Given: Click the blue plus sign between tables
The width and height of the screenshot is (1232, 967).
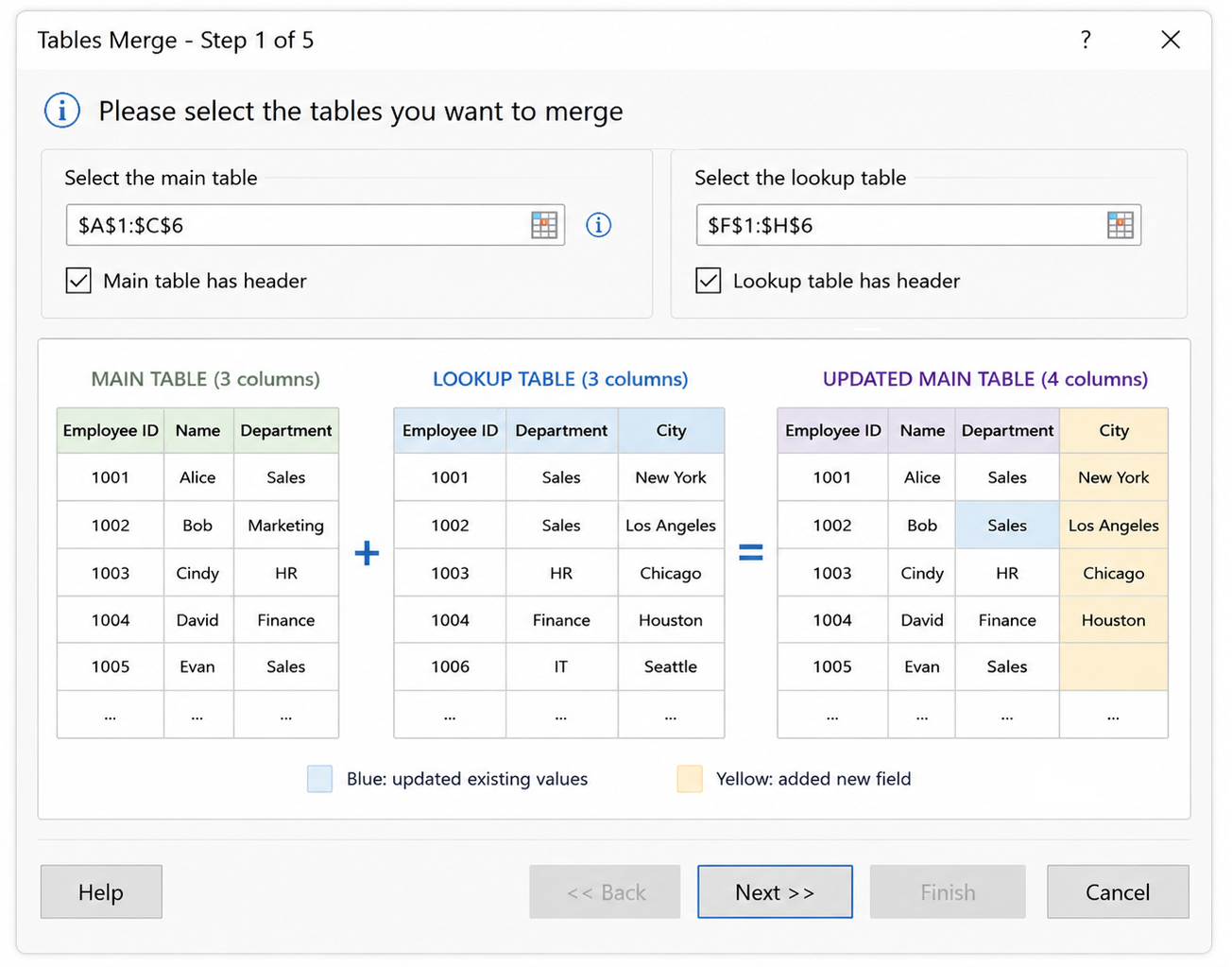Looking at the screenshot, I should point(367,553).
